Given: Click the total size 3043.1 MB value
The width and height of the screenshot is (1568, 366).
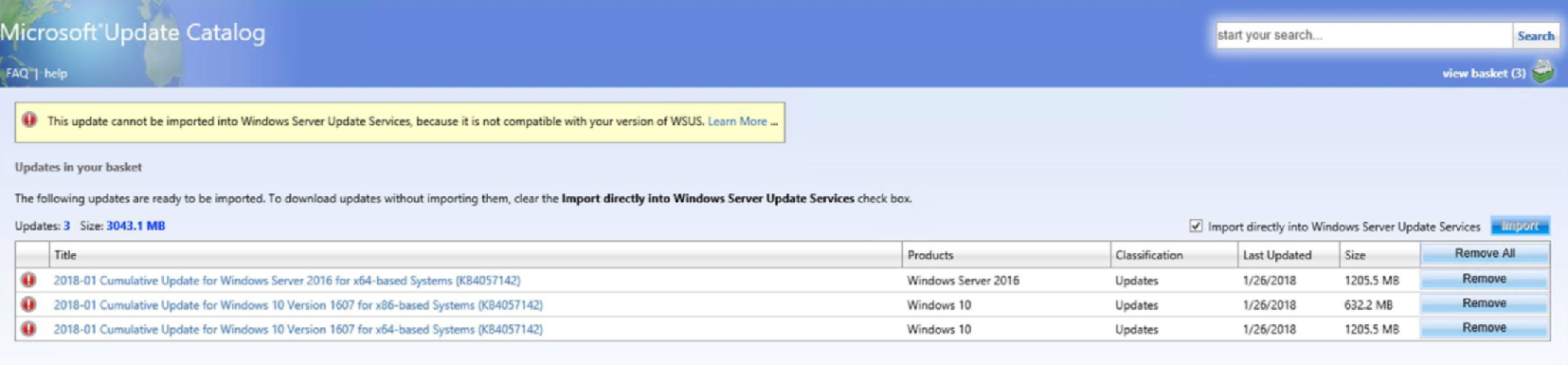Looking at the screenshot, I should (x=135, y=226).
